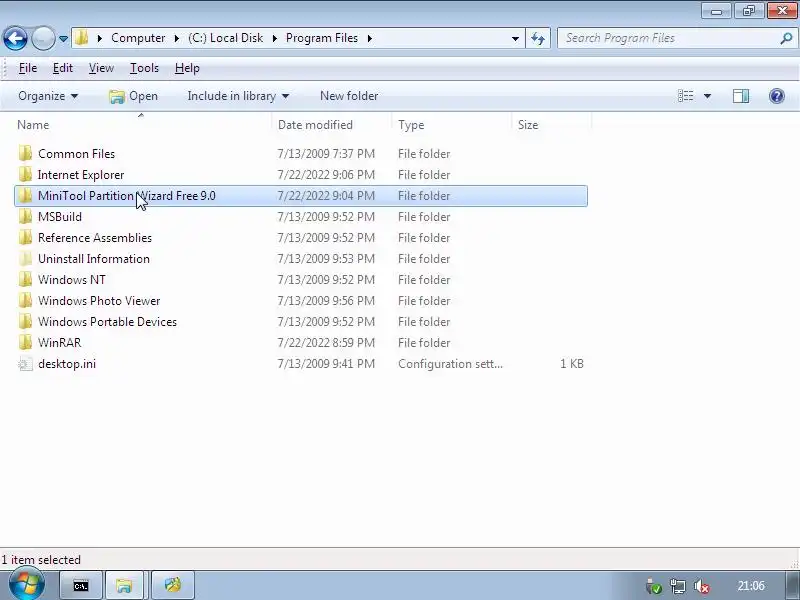The image size is (800, 600).
Task: Click the '1 KB' size cell
Action: [571, 364]
